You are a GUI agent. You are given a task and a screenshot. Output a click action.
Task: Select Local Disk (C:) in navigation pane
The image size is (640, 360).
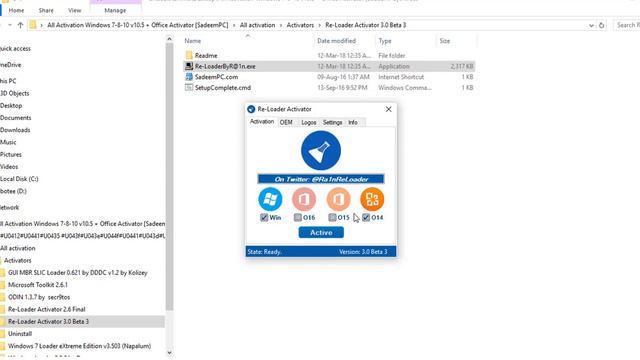point(19,179)
